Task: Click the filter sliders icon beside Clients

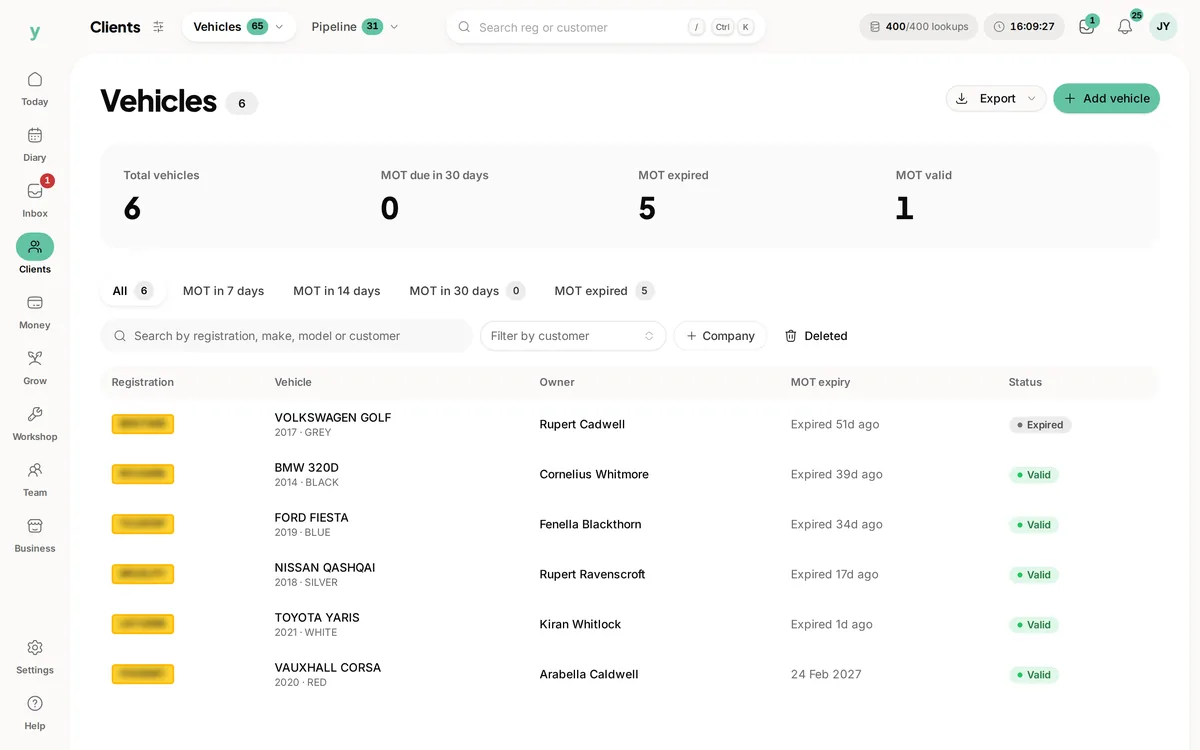Action: [158, 27]
